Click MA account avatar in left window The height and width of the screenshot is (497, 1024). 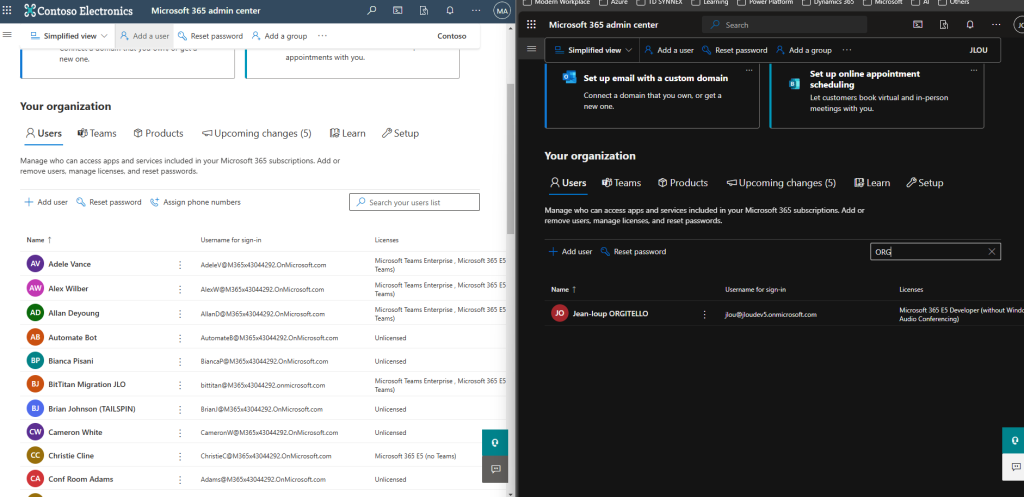[x=502, y=10]
